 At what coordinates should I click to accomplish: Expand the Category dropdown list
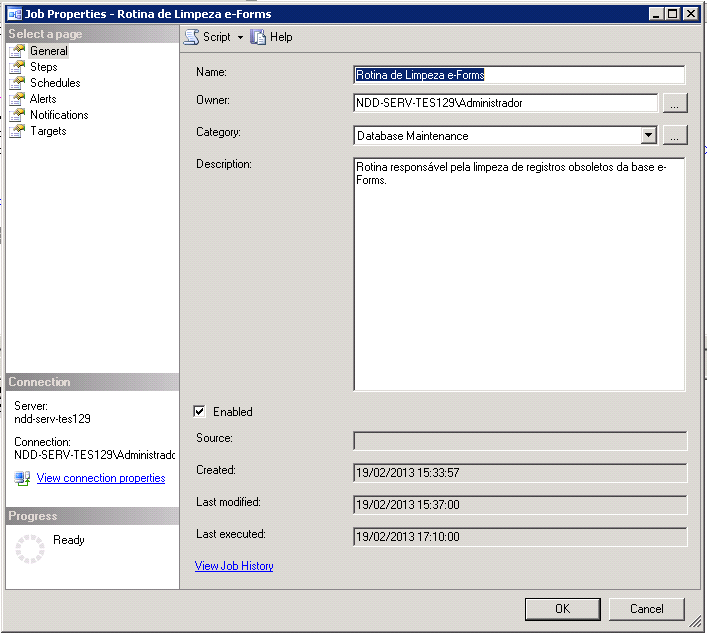648,135
